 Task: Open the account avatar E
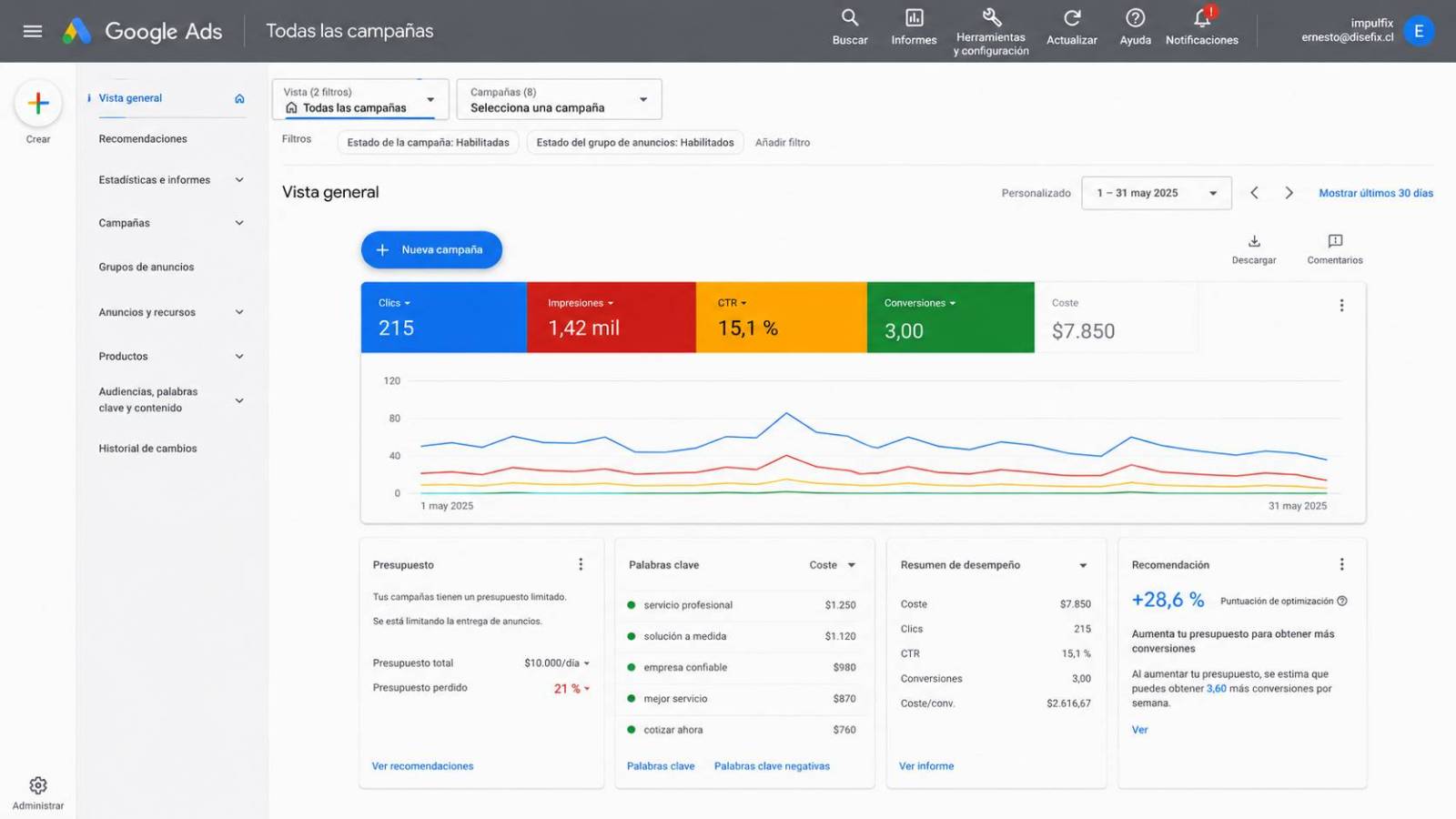point(1419,31)
